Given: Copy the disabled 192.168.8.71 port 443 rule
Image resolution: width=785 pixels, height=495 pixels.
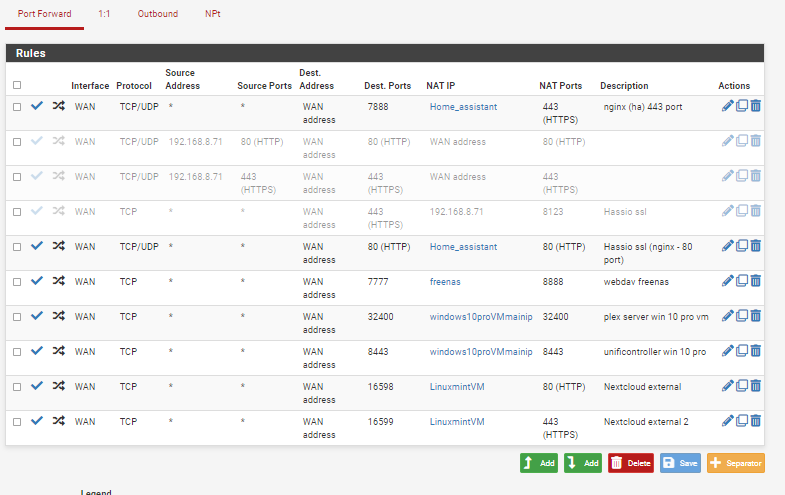Looking at the screenshot, I should tap(742, 176).
